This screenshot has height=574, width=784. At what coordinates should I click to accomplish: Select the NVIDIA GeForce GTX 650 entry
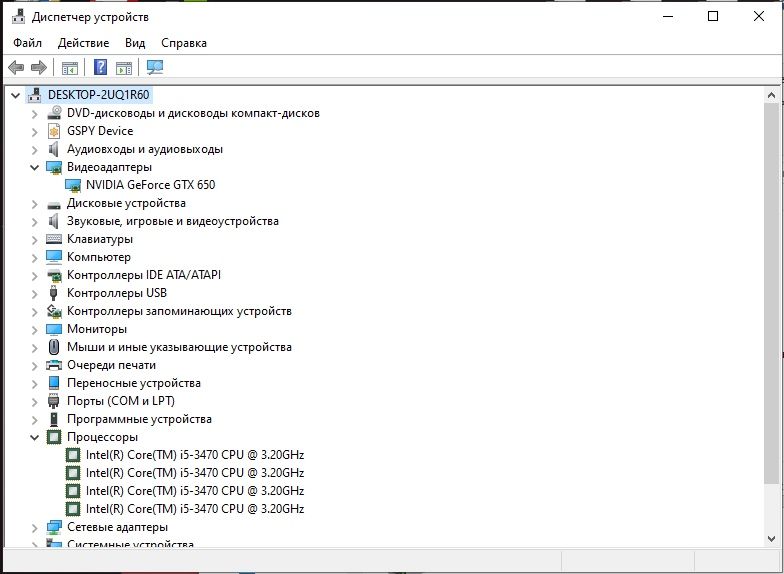[150, 185]
